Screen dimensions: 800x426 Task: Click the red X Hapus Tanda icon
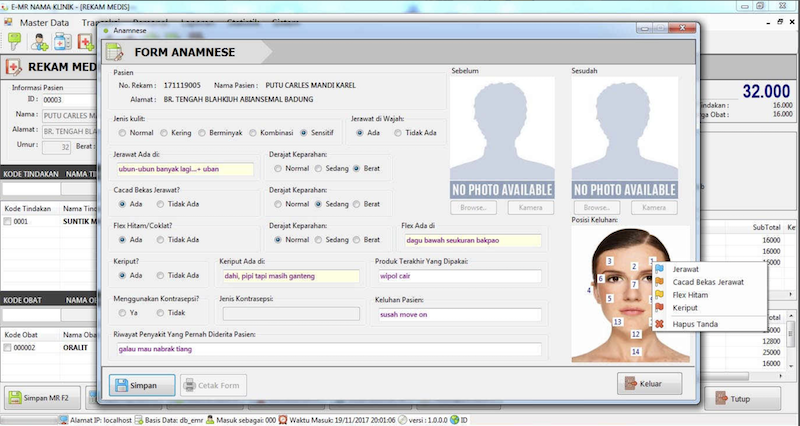coord(659,323)
